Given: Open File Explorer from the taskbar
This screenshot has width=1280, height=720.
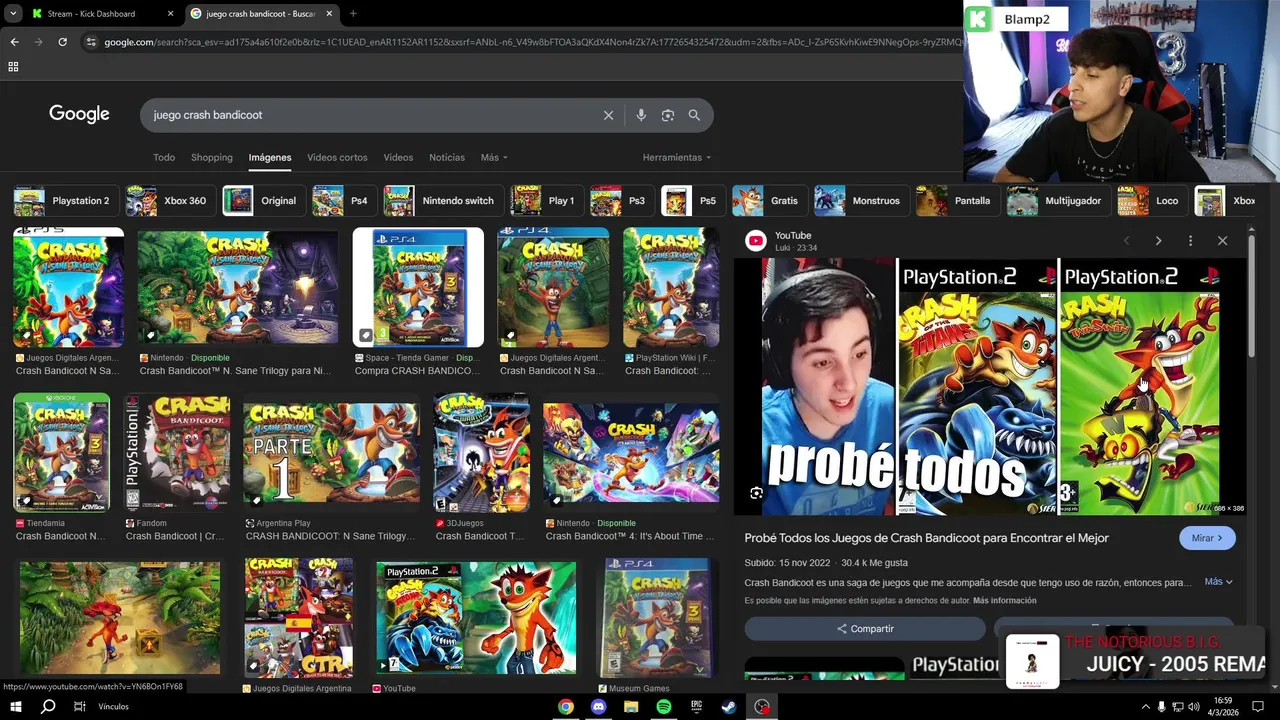Looking at the screenshot, I should click(631, 707).
